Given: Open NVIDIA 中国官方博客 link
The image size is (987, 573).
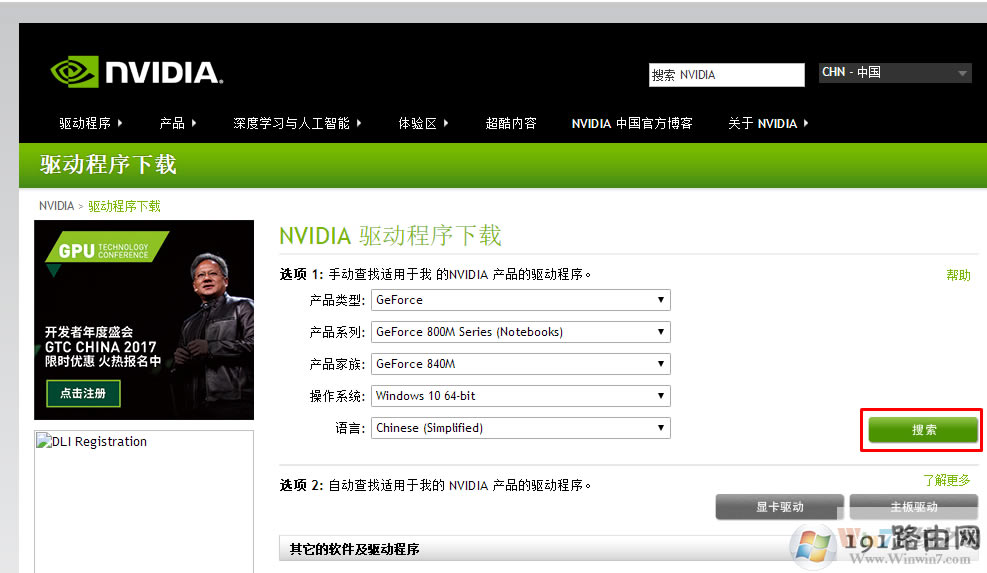Looking at the screenshot, I should coord(632,123).
